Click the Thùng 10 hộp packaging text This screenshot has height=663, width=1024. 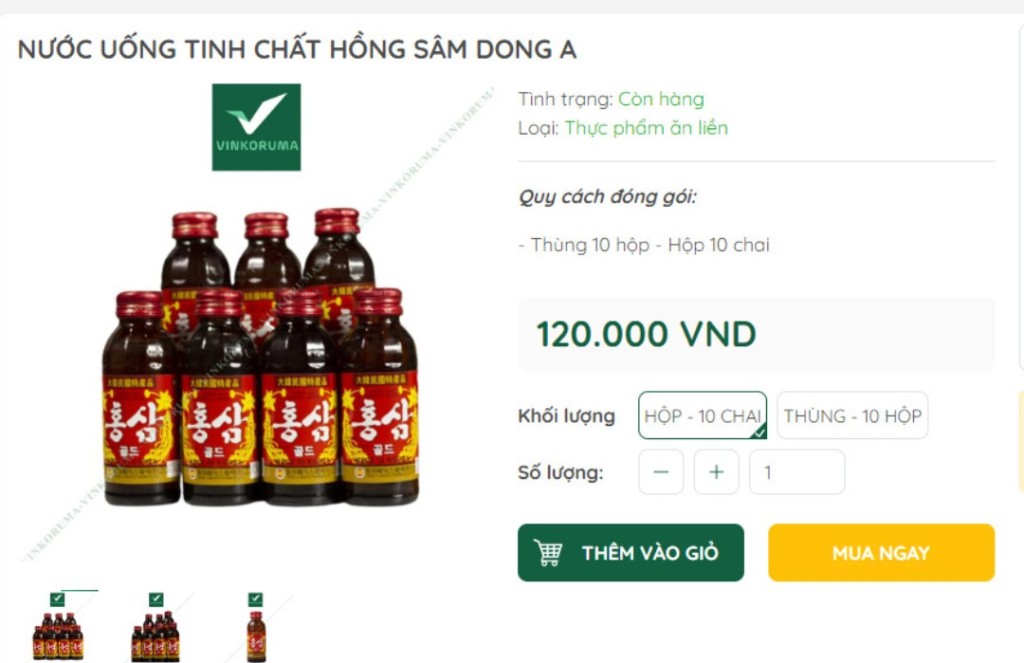[590, 245]
